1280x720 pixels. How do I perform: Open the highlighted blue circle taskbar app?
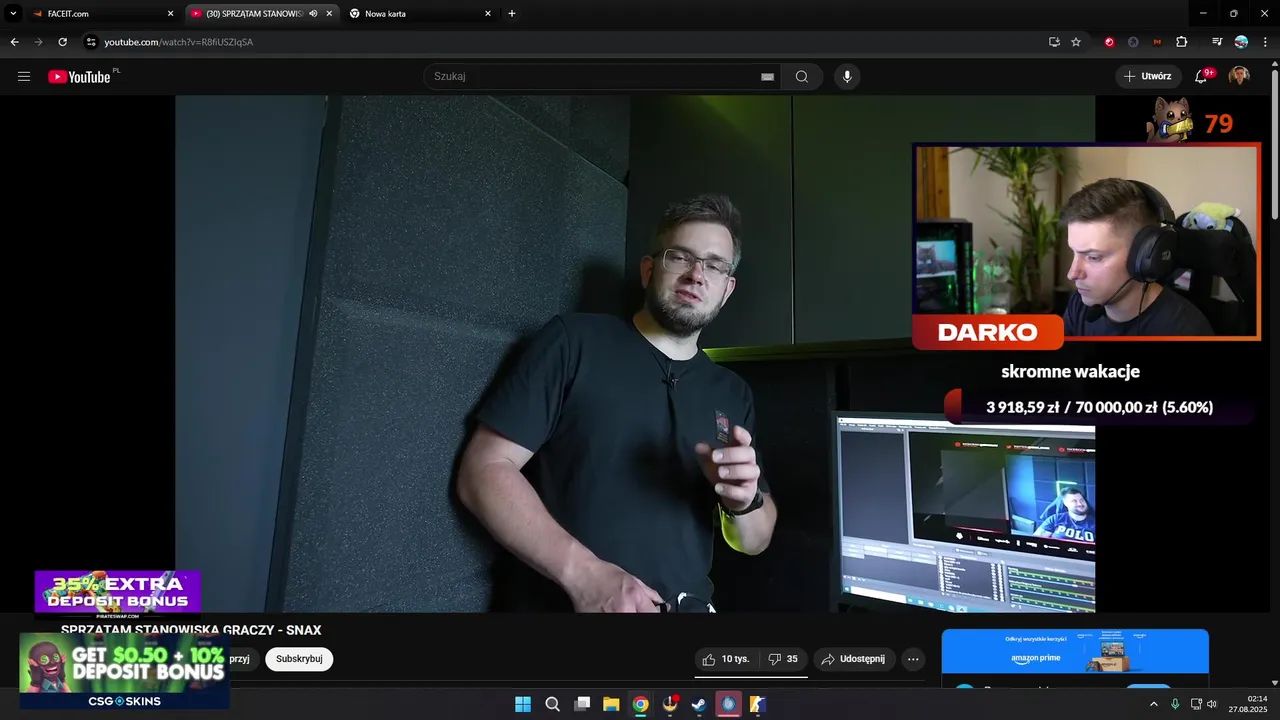click(x=729, y=704)
